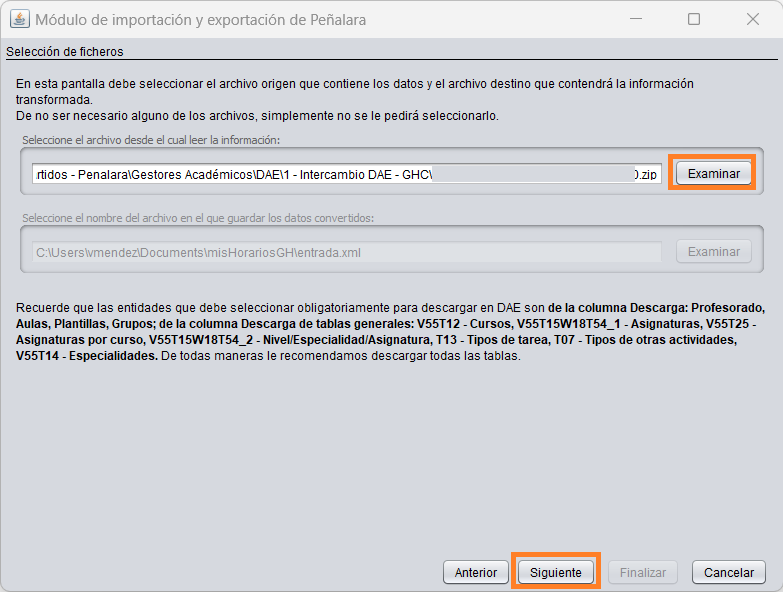Click 'De no ser necesario alguno' sentence
The width and height of the screenshot is (783, 592).
[257, 116]
